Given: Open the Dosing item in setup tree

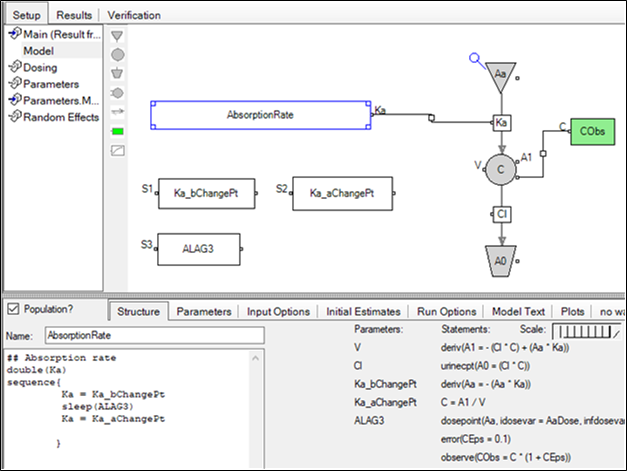Looking at the screenshot, I should pos(40,67).
